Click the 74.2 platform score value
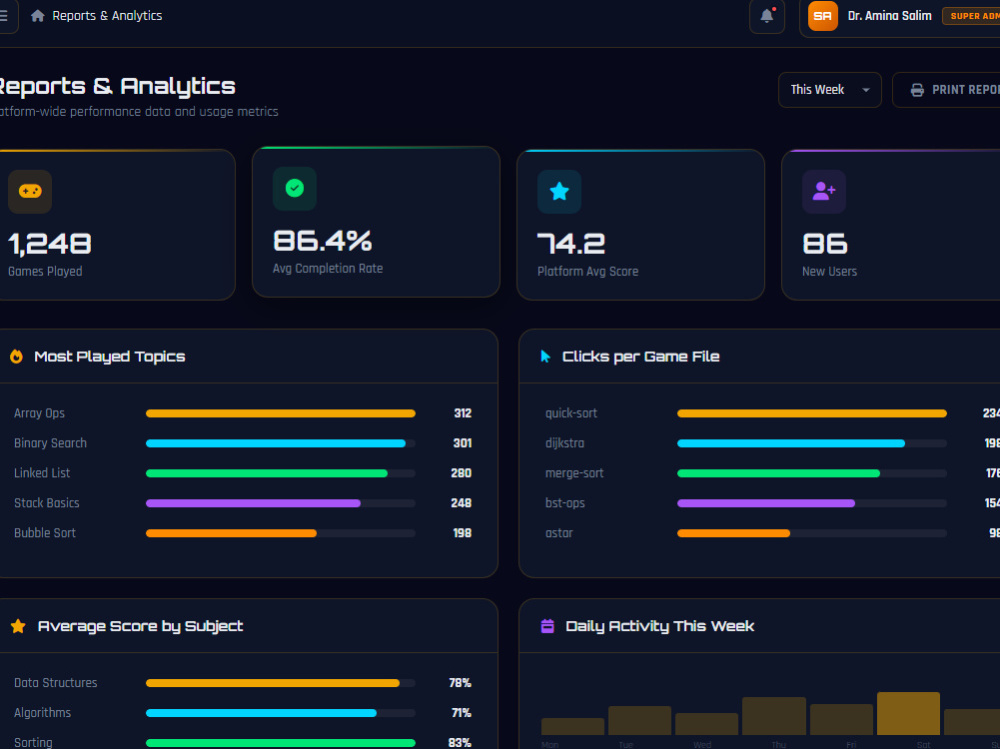1000x749 pixels. (571, 244)
